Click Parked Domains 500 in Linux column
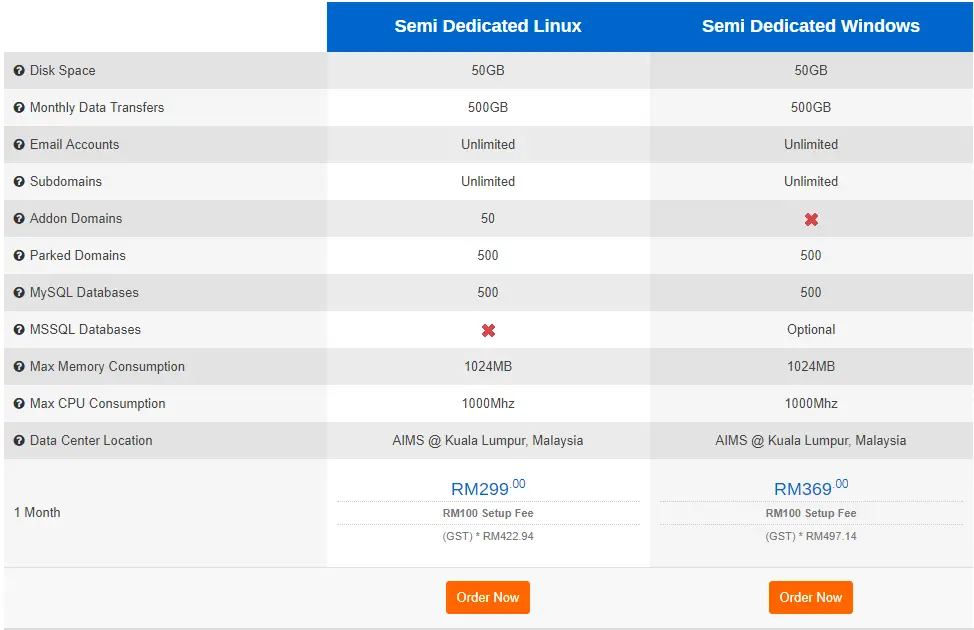 tap(488, 255)
